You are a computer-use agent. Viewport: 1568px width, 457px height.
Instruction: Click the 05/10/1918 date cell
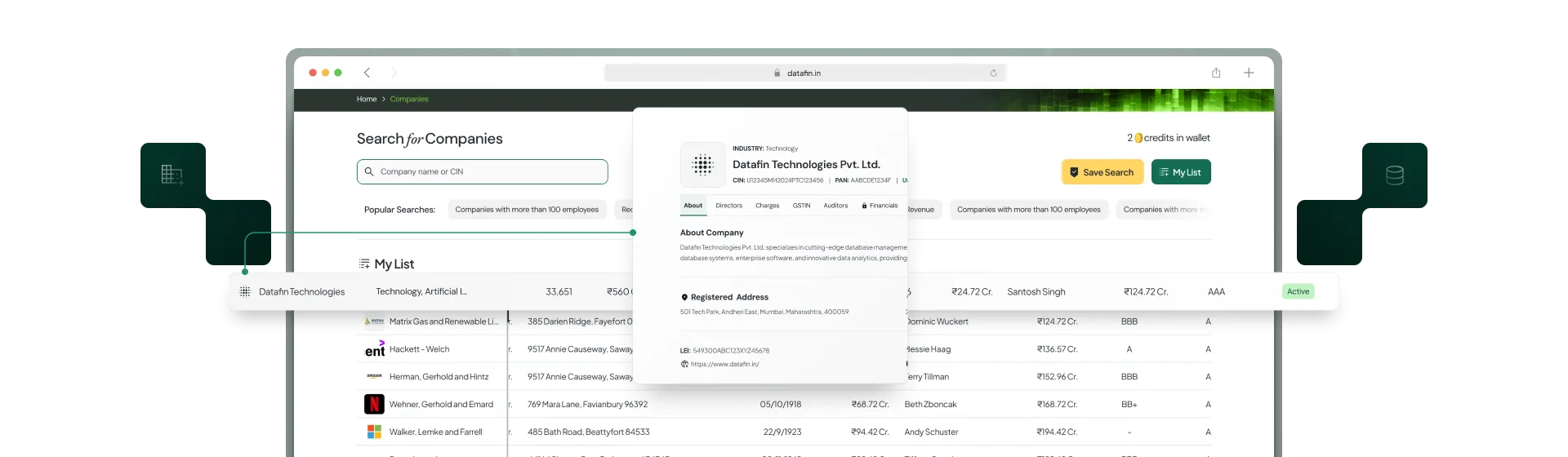point(781,405)
